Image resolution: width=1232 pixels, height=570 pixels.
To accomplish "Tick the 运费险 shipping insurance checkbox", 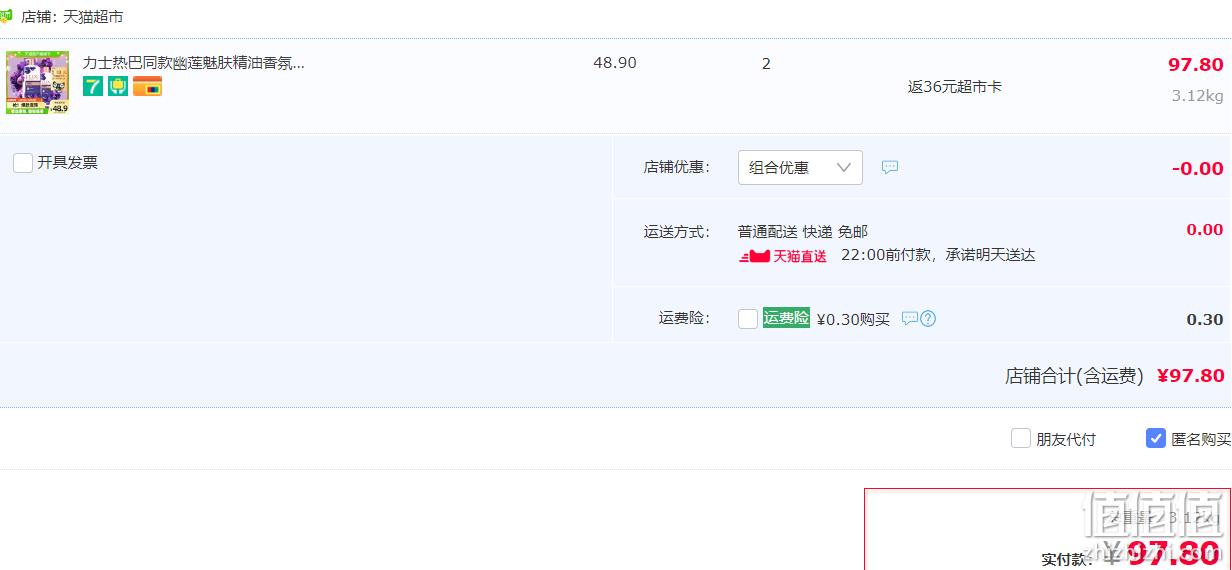I will [748, 319].
